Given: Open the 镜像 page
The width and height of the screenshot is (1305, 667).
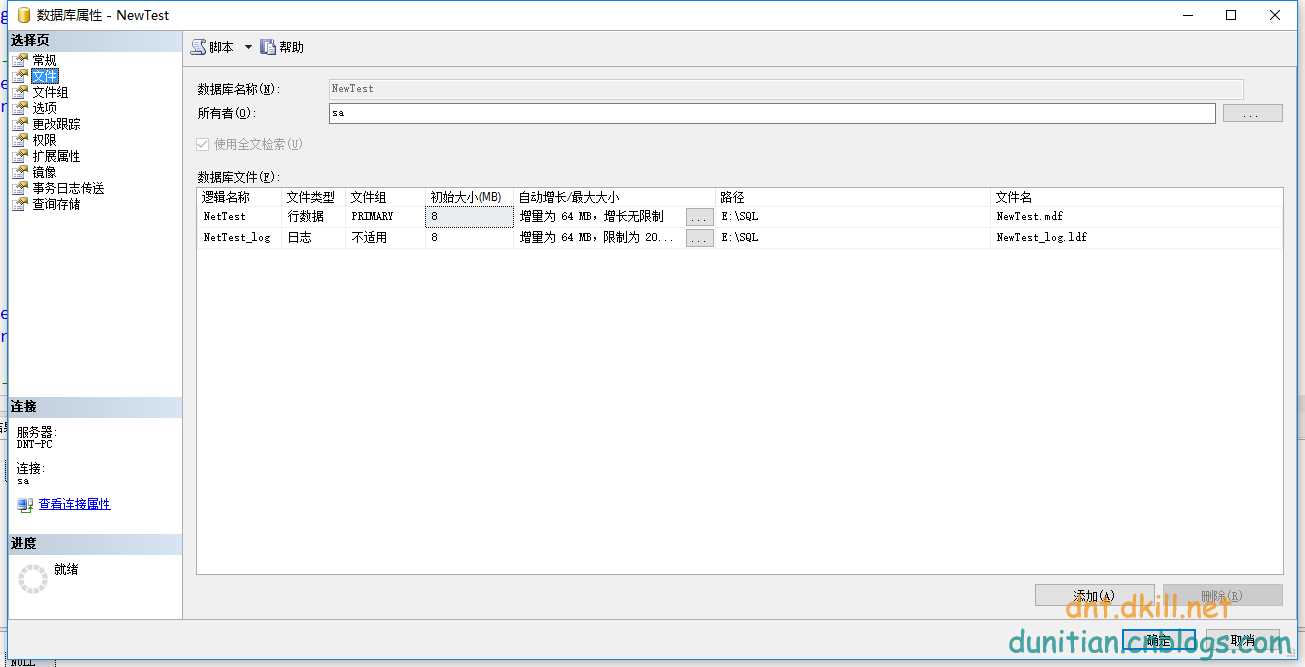Looking at the screenshot, I should click(44, 172).
